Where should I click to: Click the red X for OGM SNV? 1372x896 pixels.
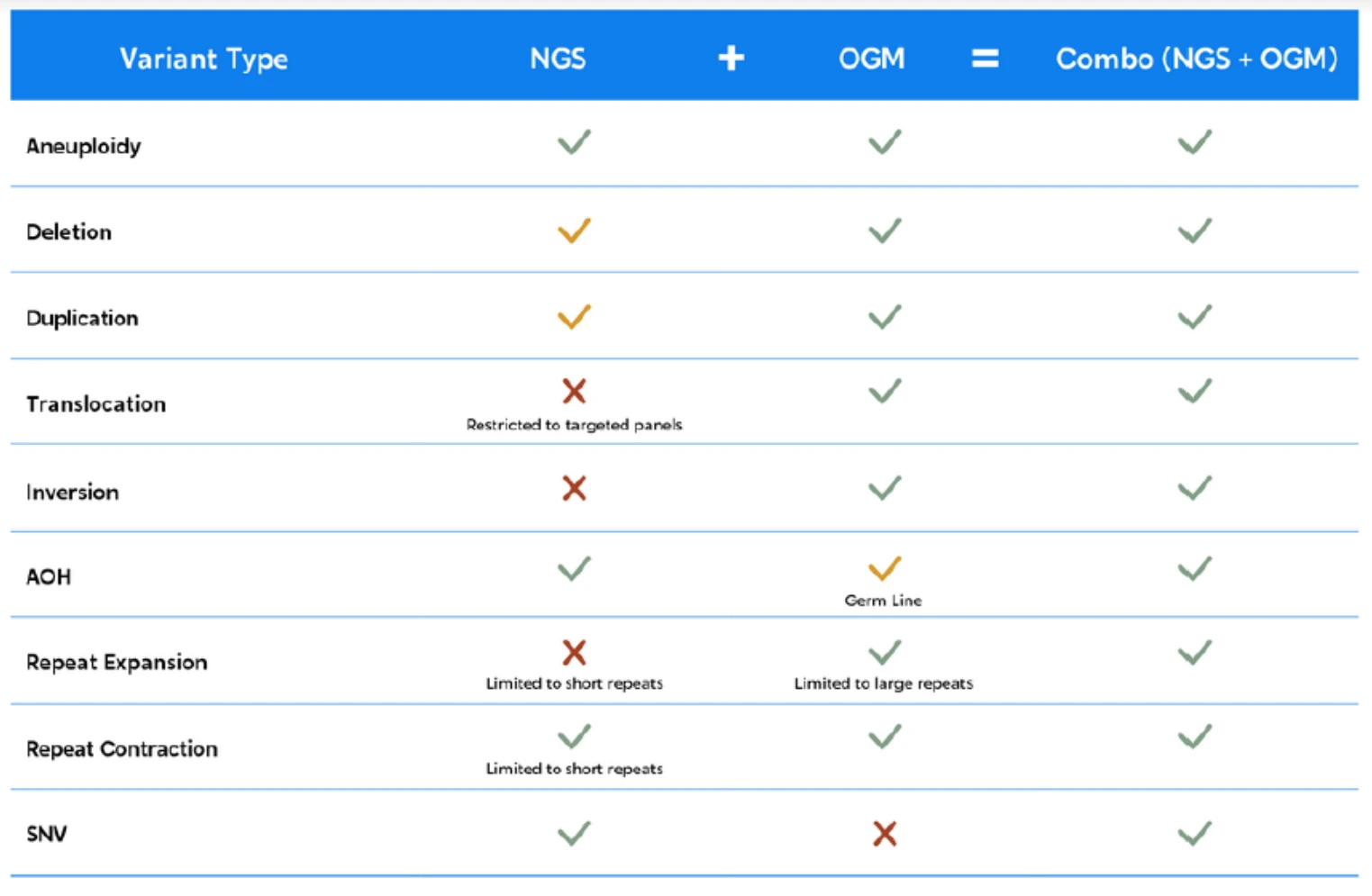885,834
